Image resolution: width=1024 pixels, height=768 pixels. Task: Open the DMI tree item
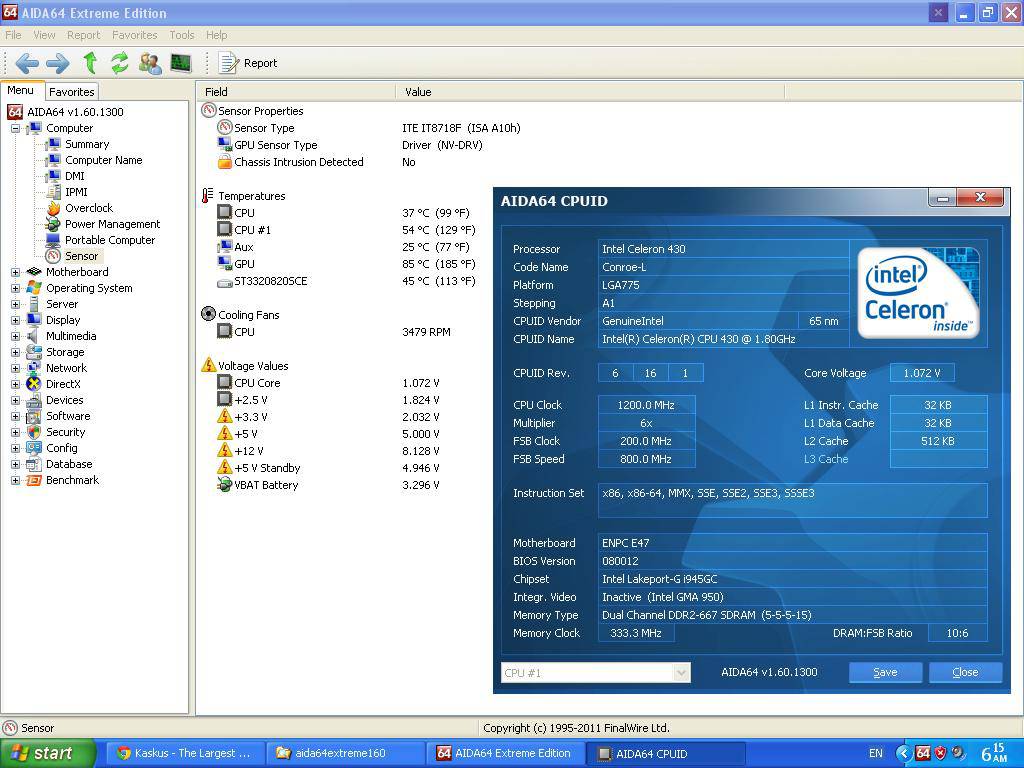(x=74, y=176)
